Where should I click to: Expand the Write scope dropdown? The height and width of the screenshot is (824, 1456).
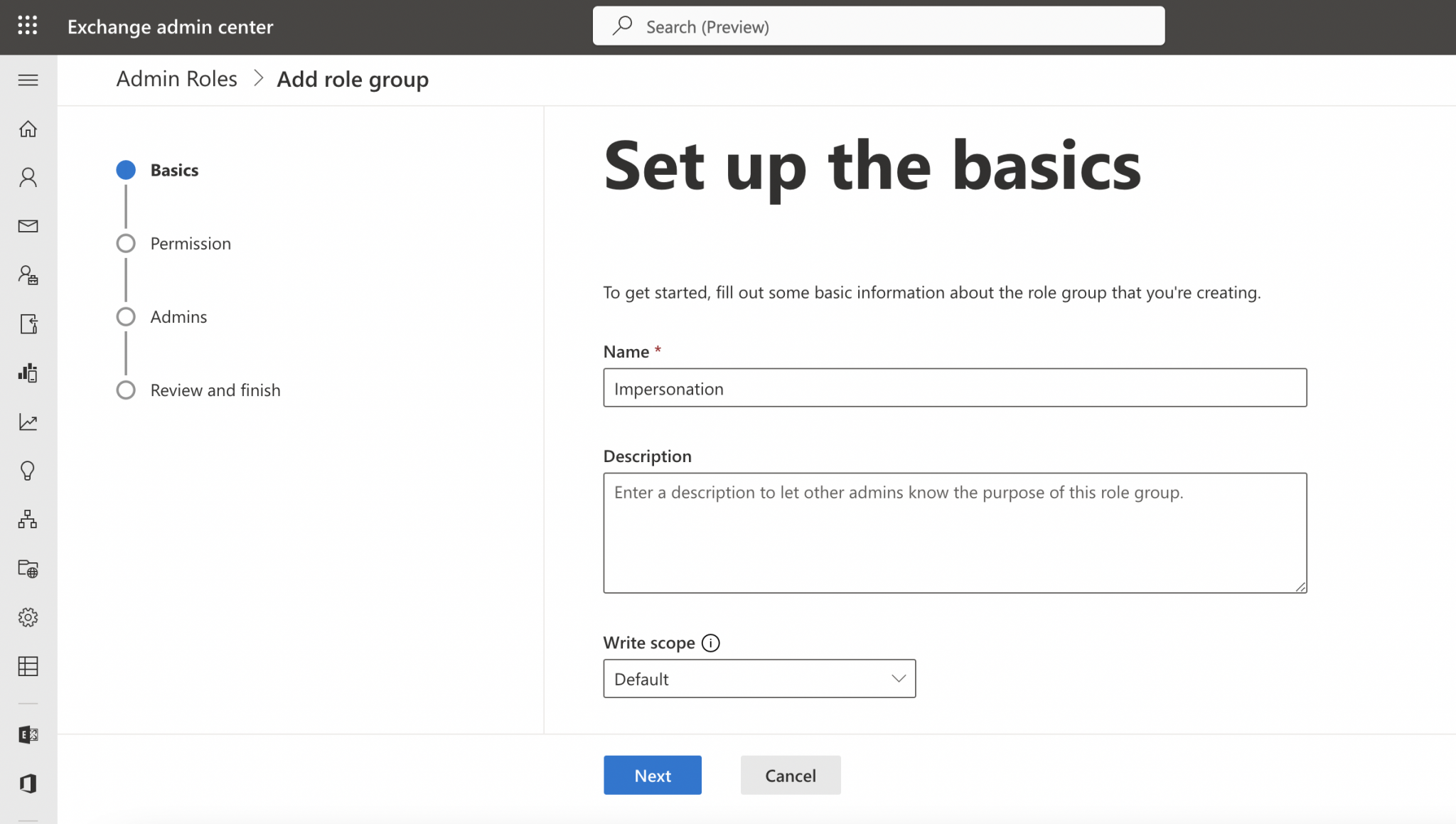pyautogui.click(x=760, y=679)
